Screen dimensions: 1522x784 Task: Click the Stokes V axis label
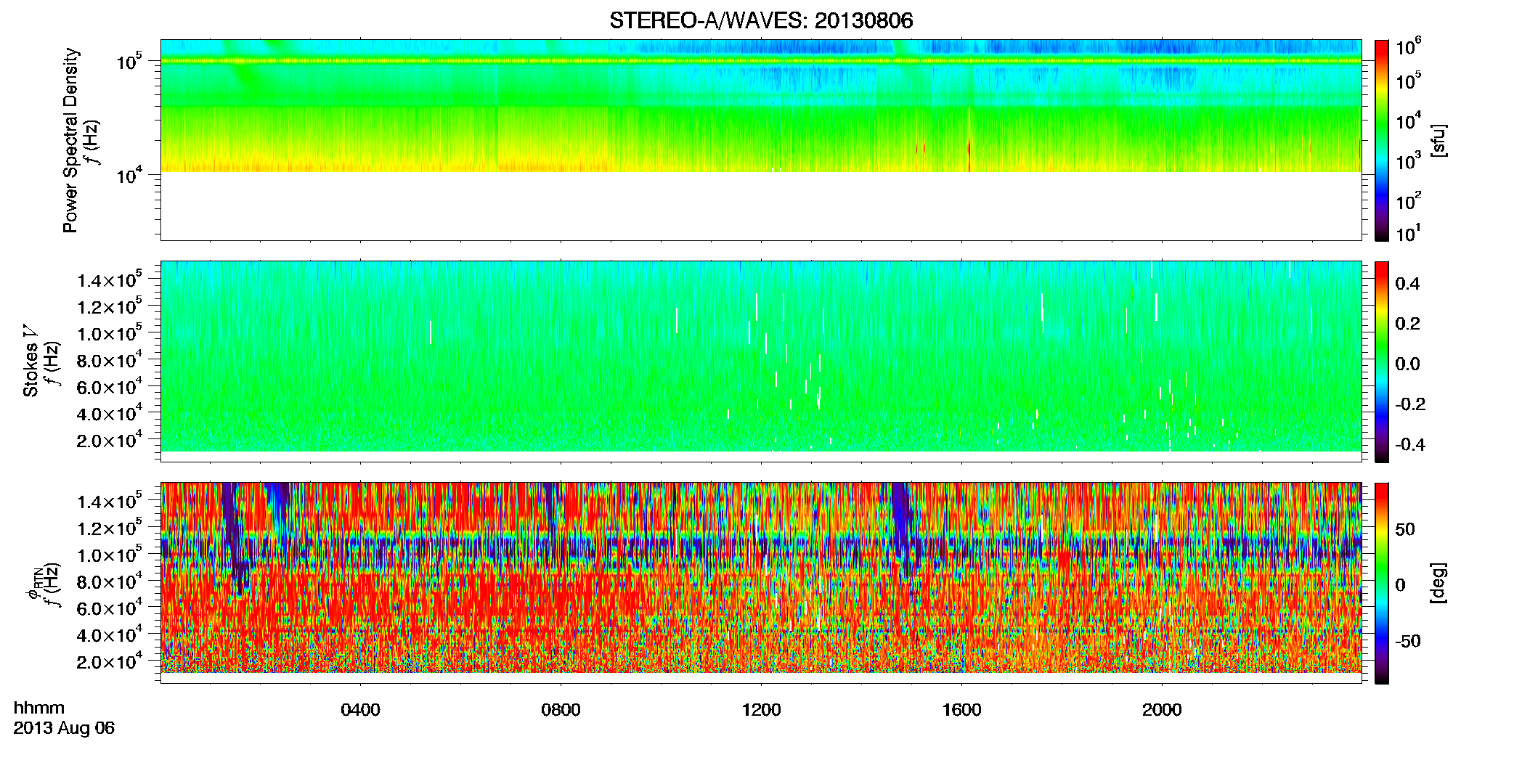[30, 361]
